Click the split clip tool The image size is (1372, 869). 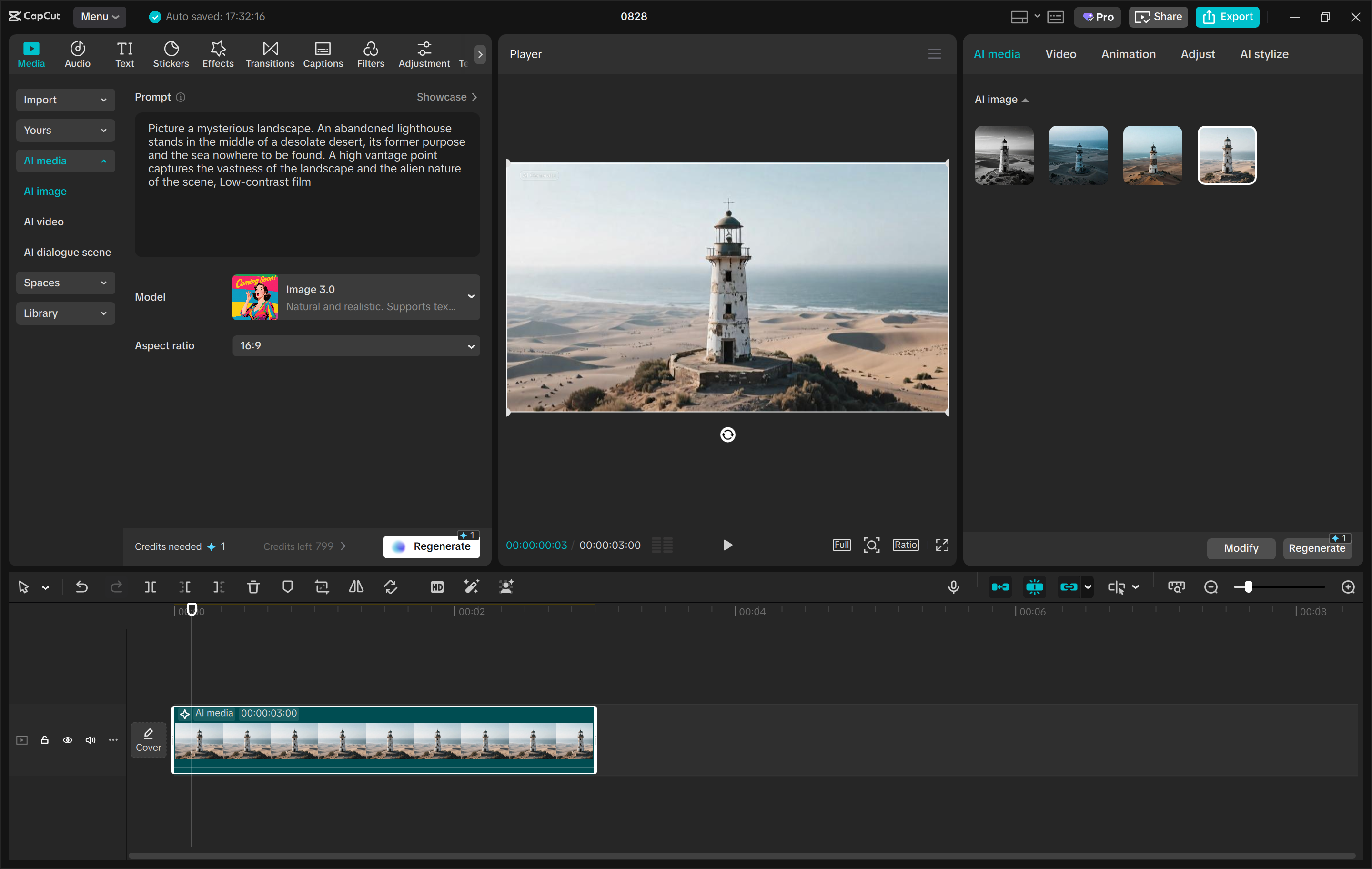click(x=151, y=587)
